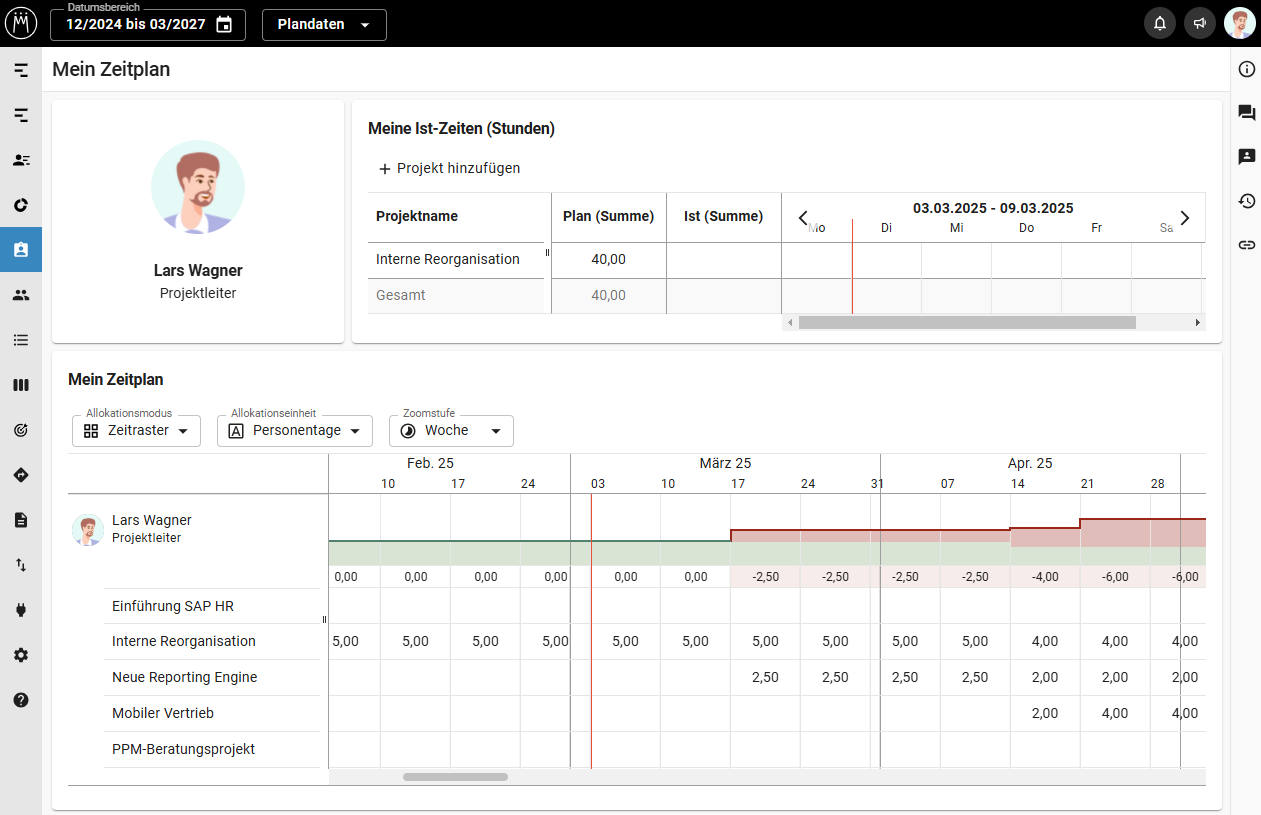Screen dimensions: 1261x815
Task: Select the highlighted person badge sidebar icon
Action: click(21, 250)
